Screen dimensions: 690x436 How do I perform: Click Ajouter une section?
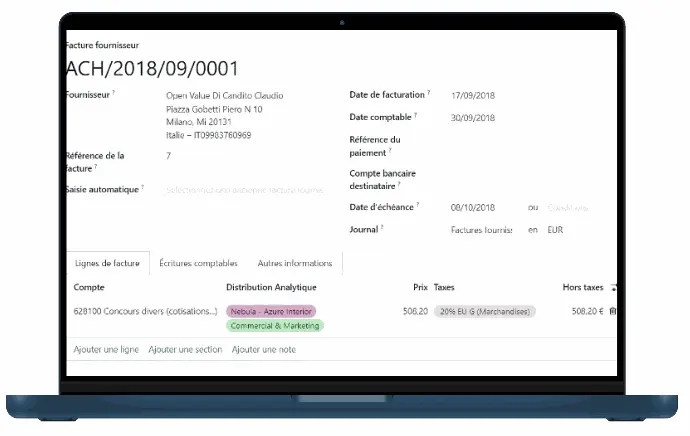[x=185, y=349]
